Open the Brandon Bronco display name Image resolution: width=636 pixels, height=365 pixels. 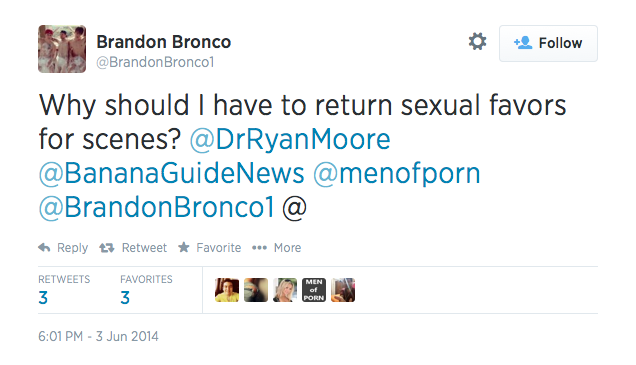coord(163,42)
